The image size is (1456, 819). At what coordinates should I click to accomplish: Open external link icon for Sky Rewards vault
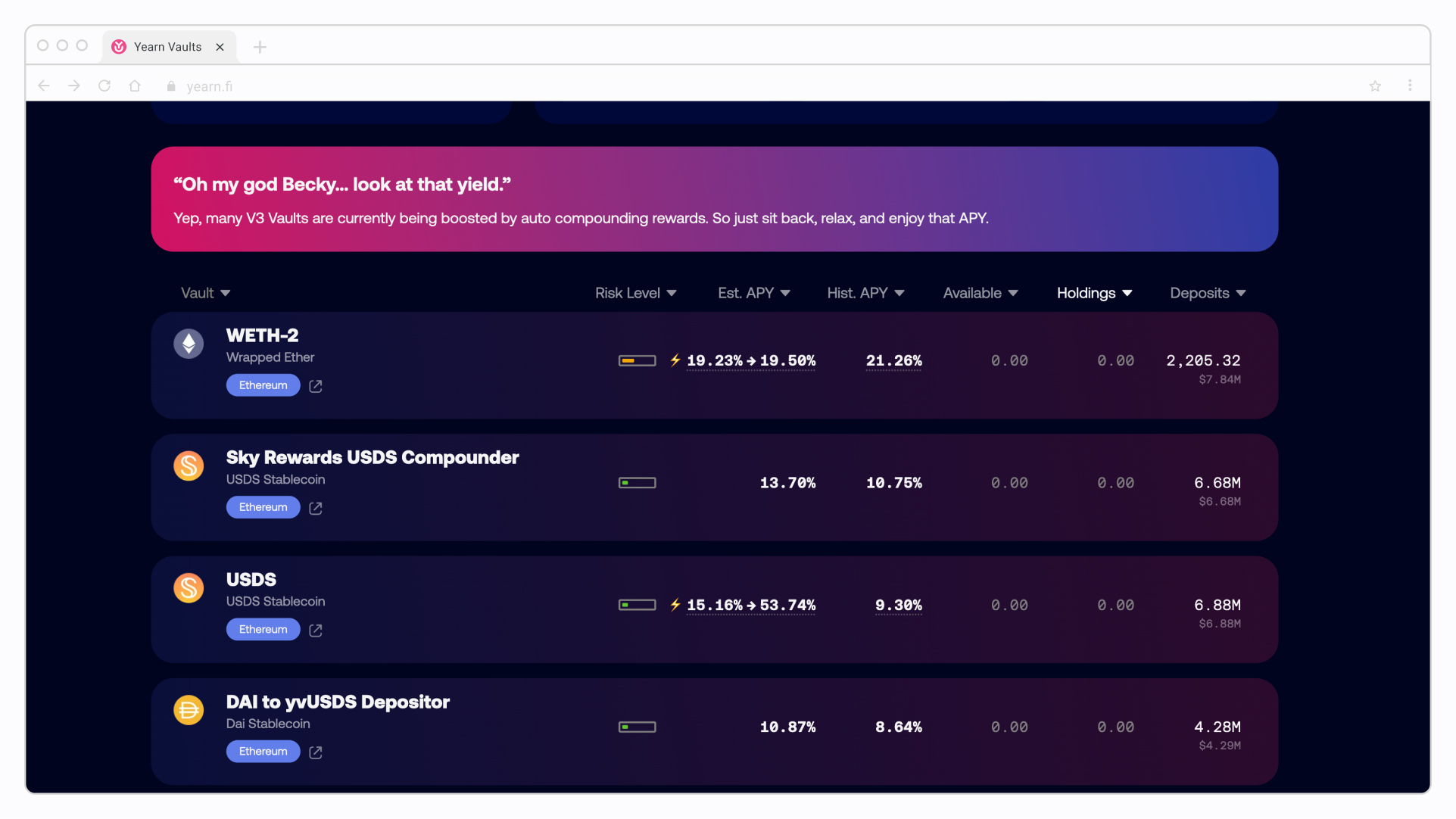point(316,508)
